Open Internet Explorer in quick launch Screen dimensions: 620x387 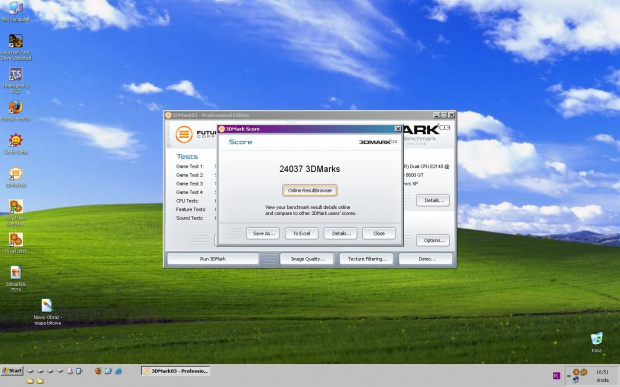tap(118, 371)
